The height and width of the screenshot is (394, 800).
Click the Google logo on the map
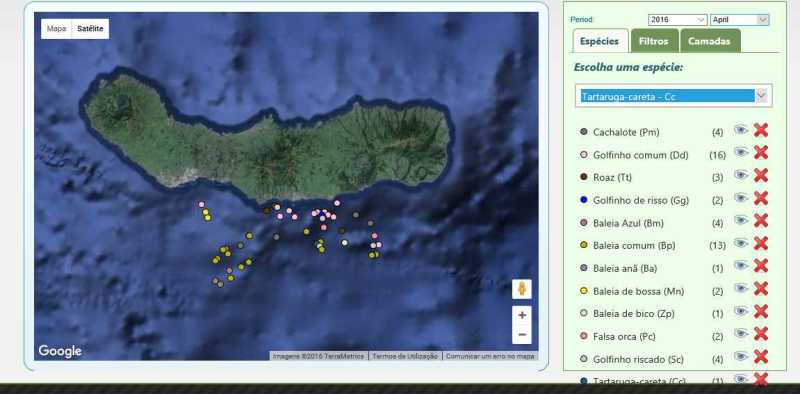coord(60,351)
